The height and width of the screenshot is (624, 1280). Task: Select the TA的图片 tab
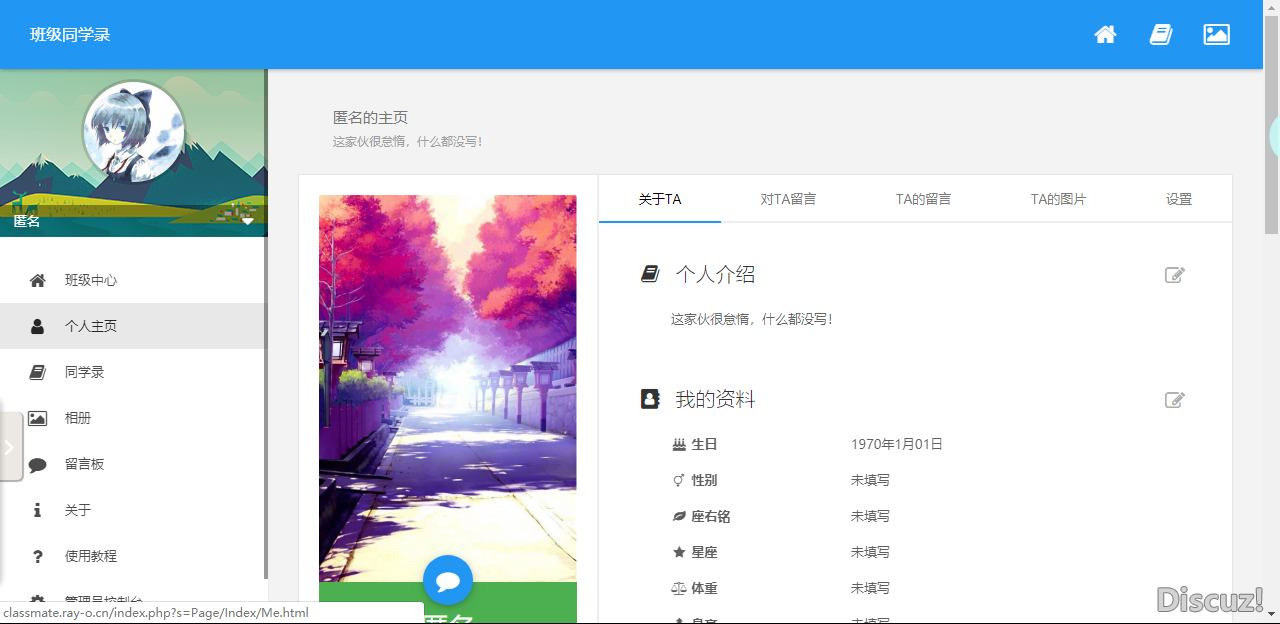pyautogui.click(x=1058, y=199)
